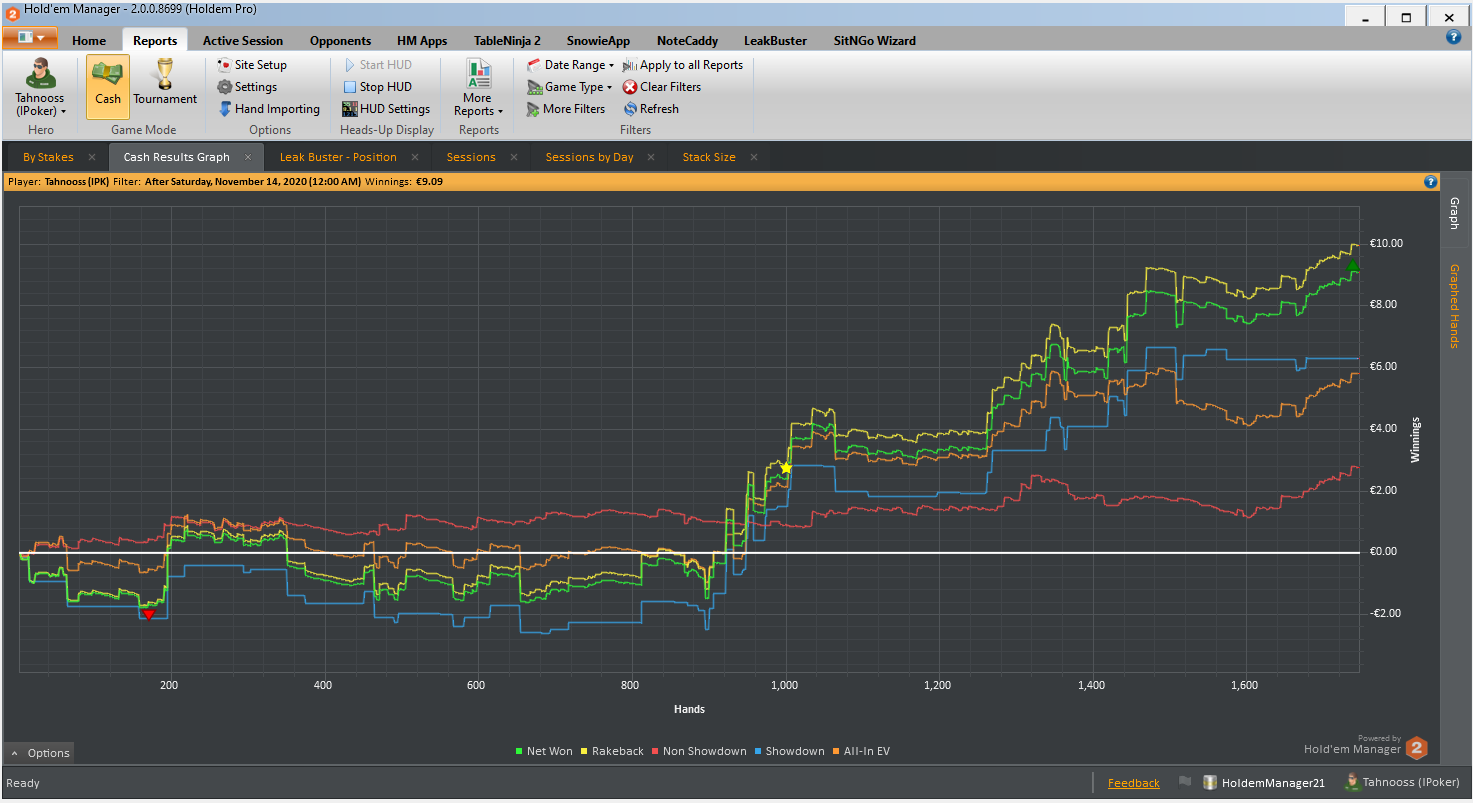Switch to the Active Session ribbon tab
1473x803 pixels.
point(243,41)
